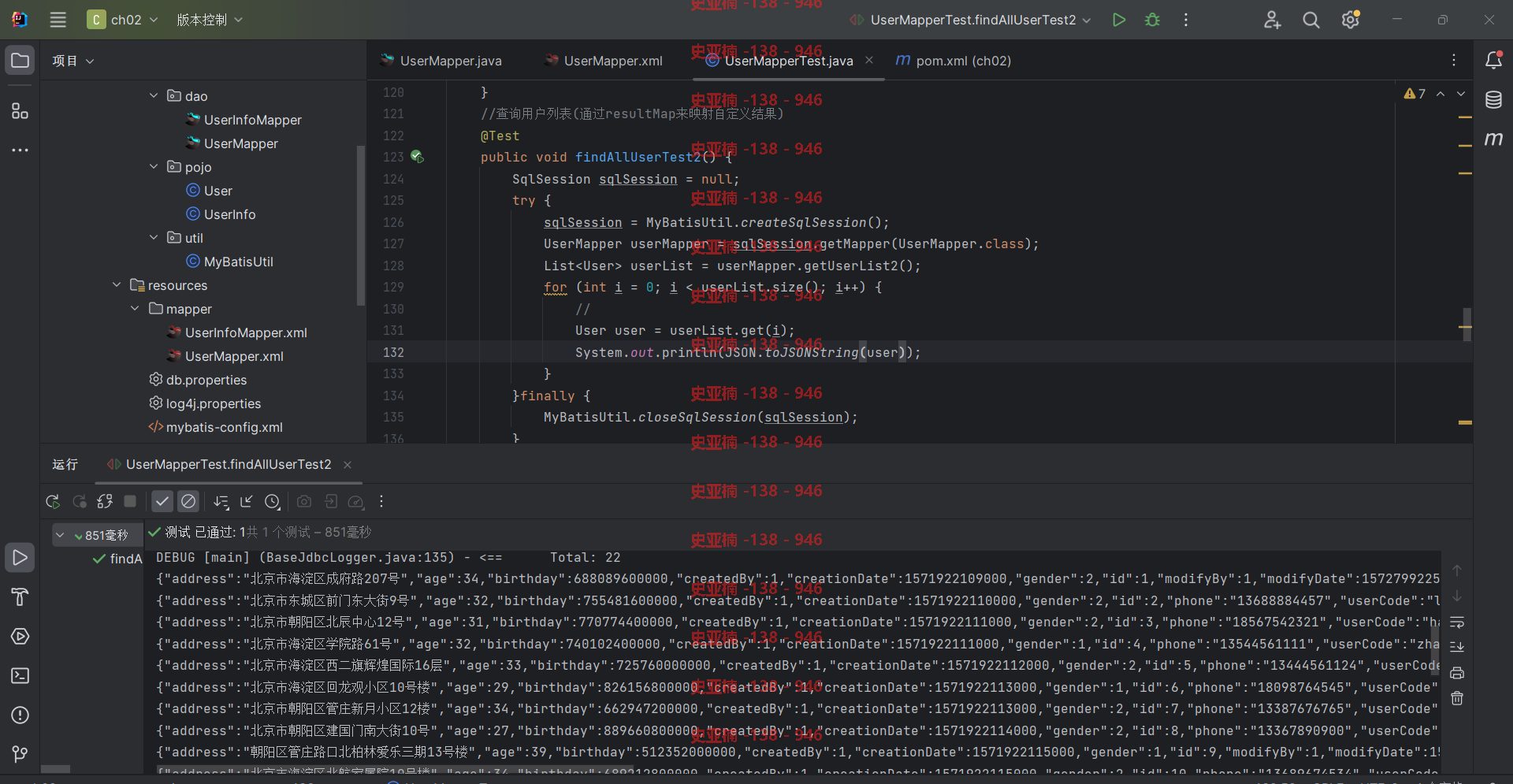1513x784 pixels.
Task: Open the Database tool window
Action: click(1493, 100)
